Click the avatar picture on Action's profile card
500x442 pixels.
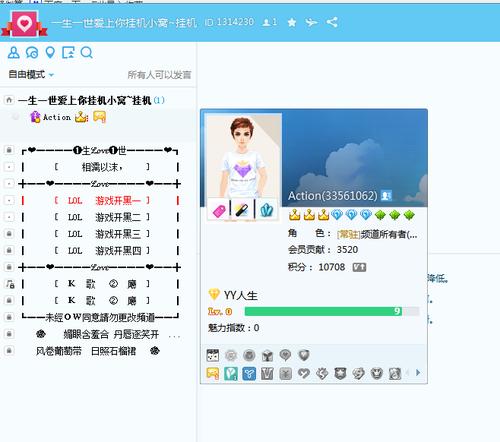(244, 156)
